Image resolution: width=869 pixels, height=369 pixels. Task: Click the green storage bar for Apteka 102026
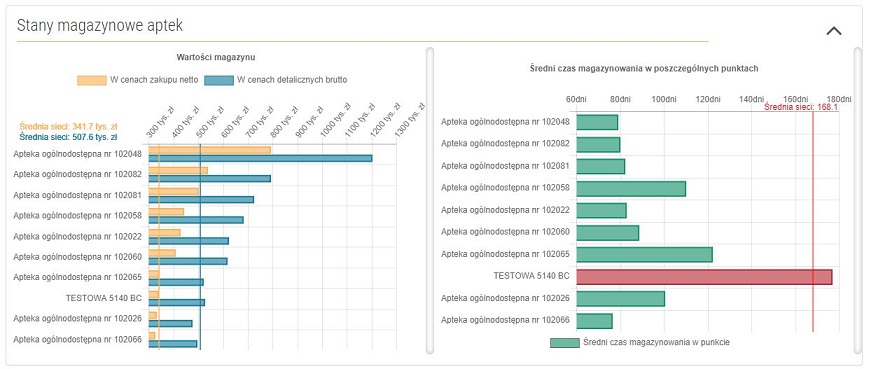tap(620, 299)
